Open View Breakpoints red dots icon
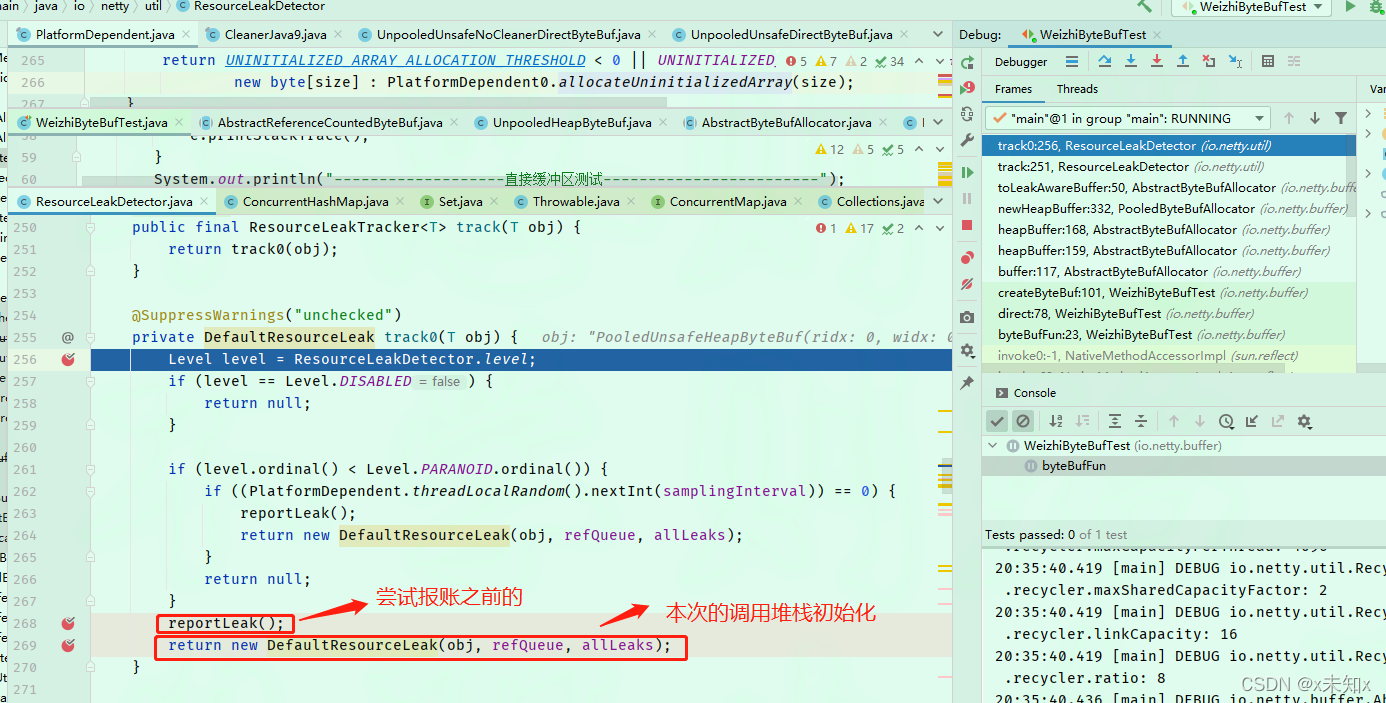The height and width of the screenshot is (703, 1386). 967,258
